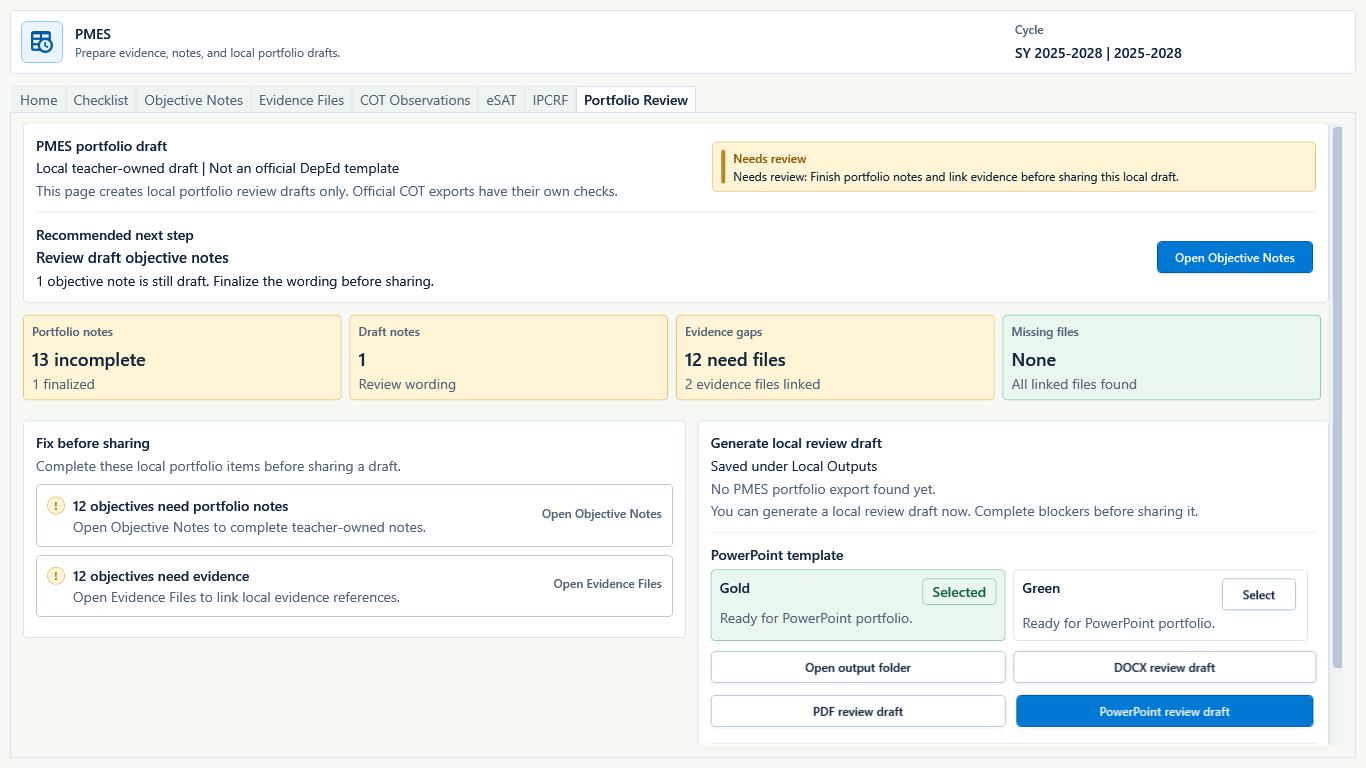
Task: Choose the Green PowerPoint template via Select
Action: coord(1259,594)
